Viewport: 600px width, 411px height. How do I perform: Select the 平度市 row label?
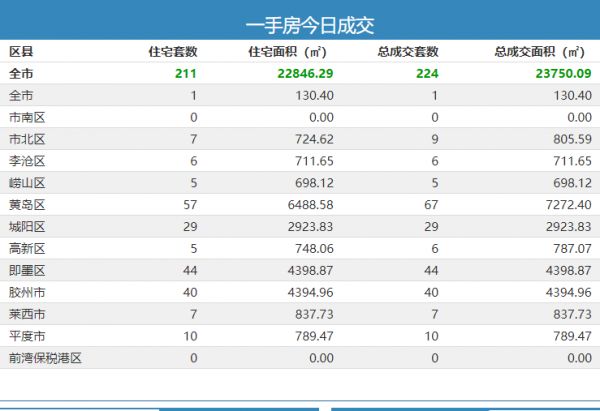tap(26, 336)
